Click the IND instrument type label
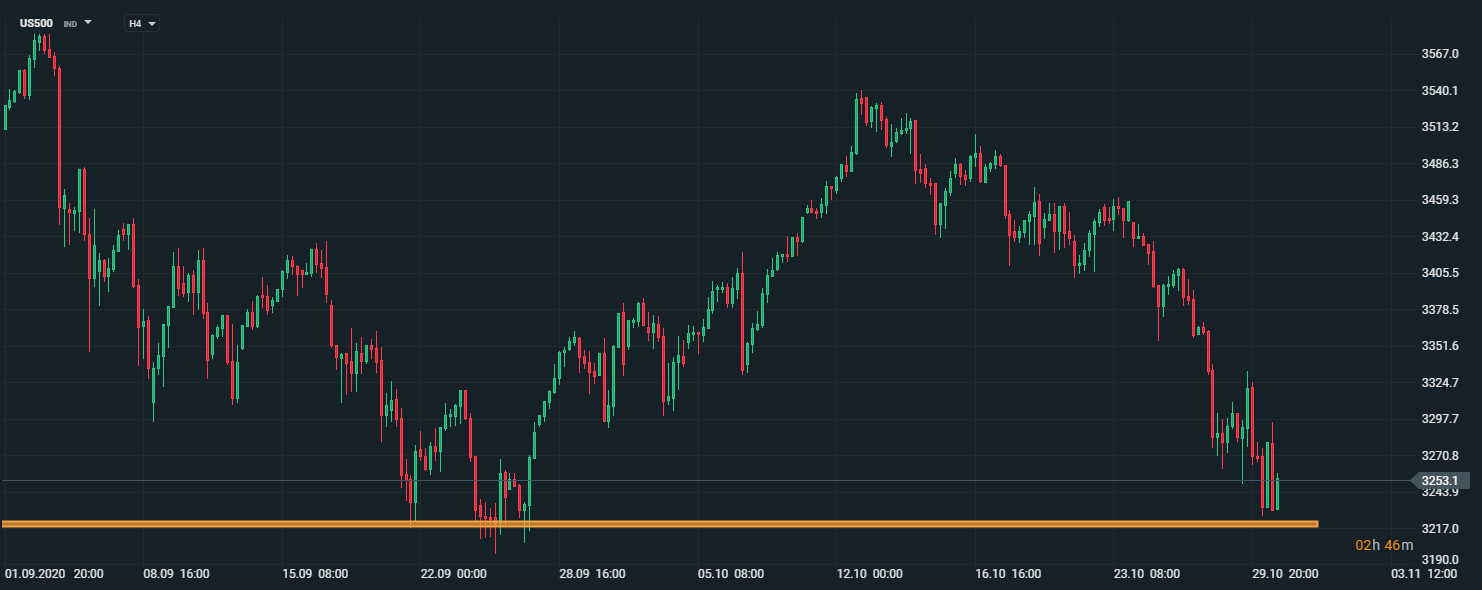The image size is (1482, 590). pos(70,23)
